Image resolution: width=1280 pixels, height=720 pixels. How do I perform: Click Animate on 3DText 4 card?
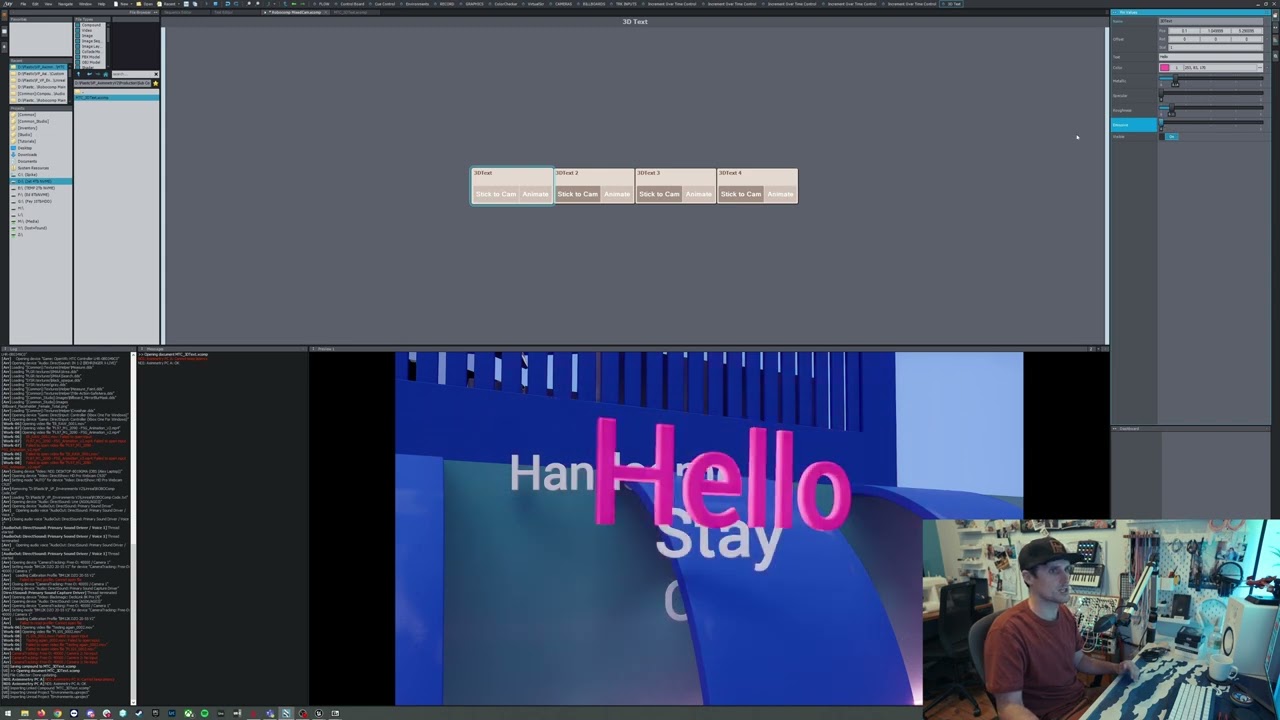click(781, 194)
